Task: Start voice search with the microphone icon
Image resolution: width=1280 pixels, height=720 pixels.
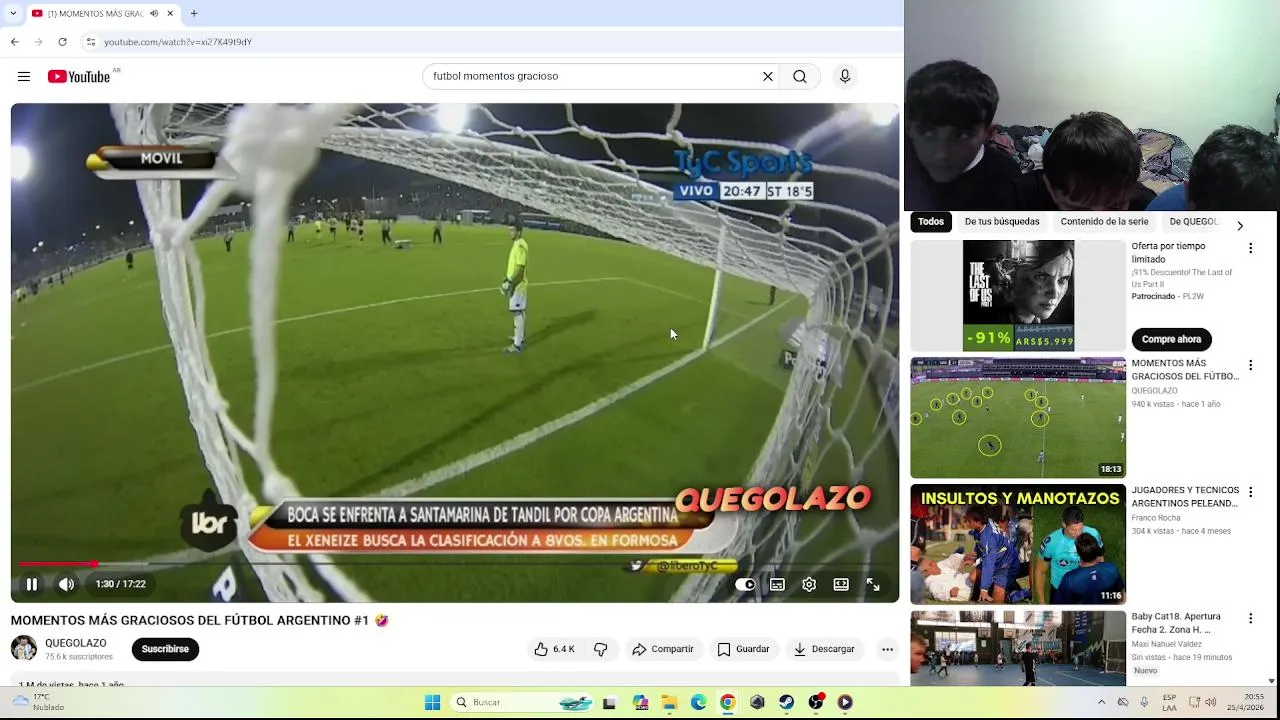Action: pos(845,76)
